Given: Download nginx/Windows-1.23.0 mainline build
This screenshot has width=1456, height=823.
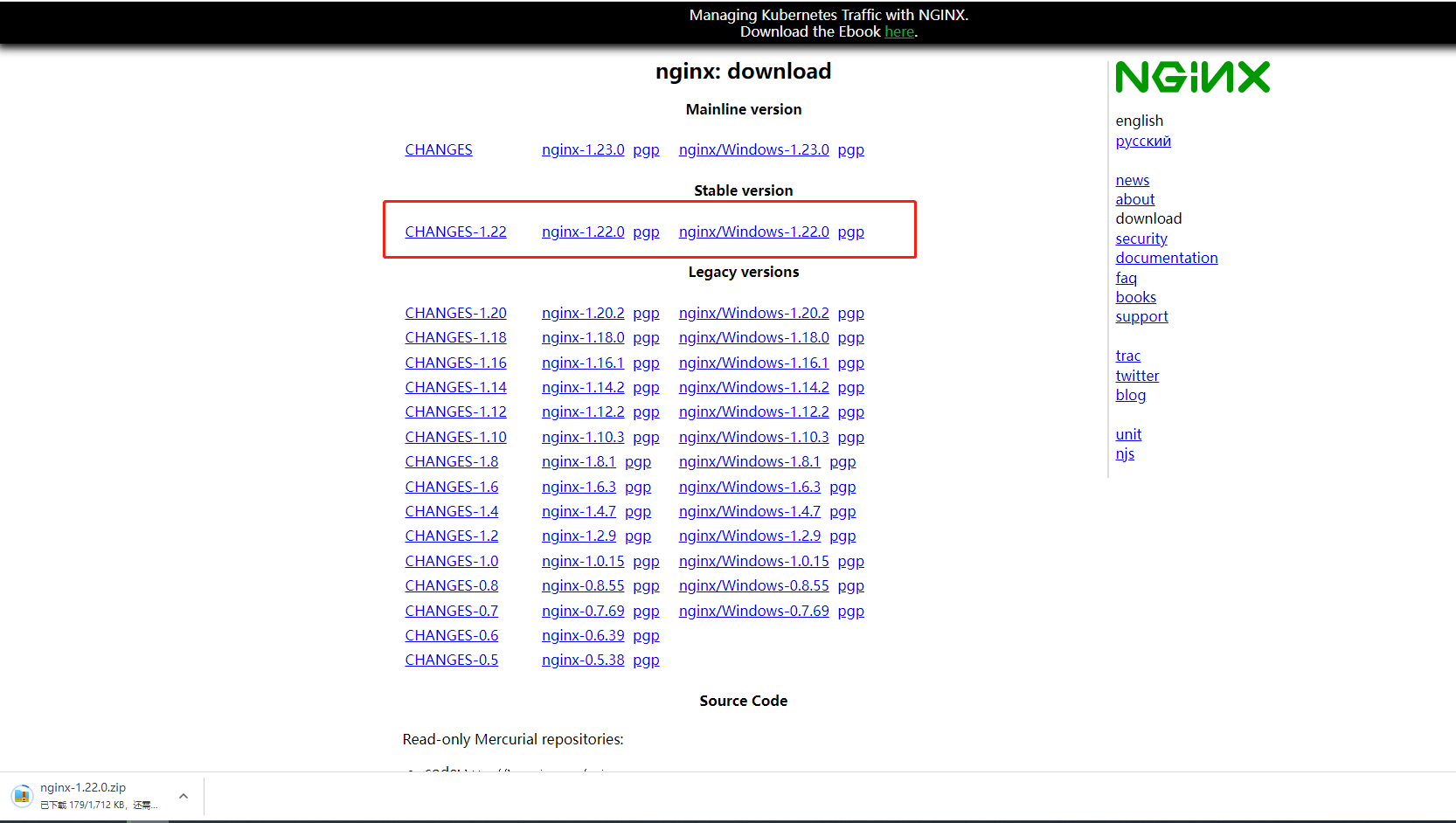Looking at the screenshot, I should 754,149.
